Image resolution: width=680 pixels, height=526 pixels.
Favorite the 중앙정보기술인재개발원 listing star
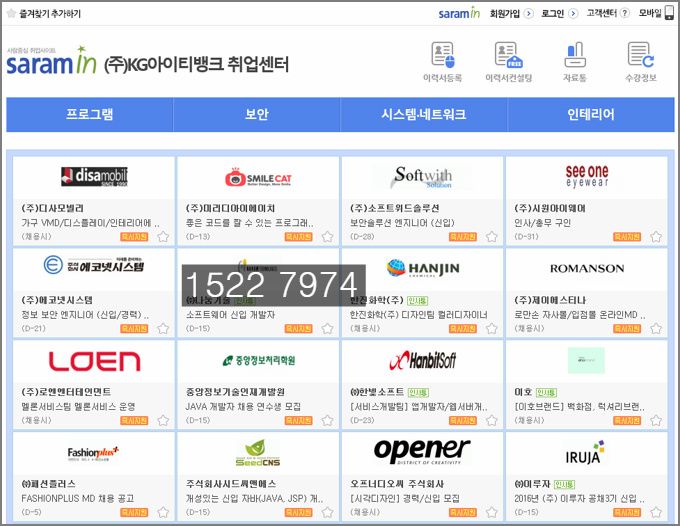(327, 421)
